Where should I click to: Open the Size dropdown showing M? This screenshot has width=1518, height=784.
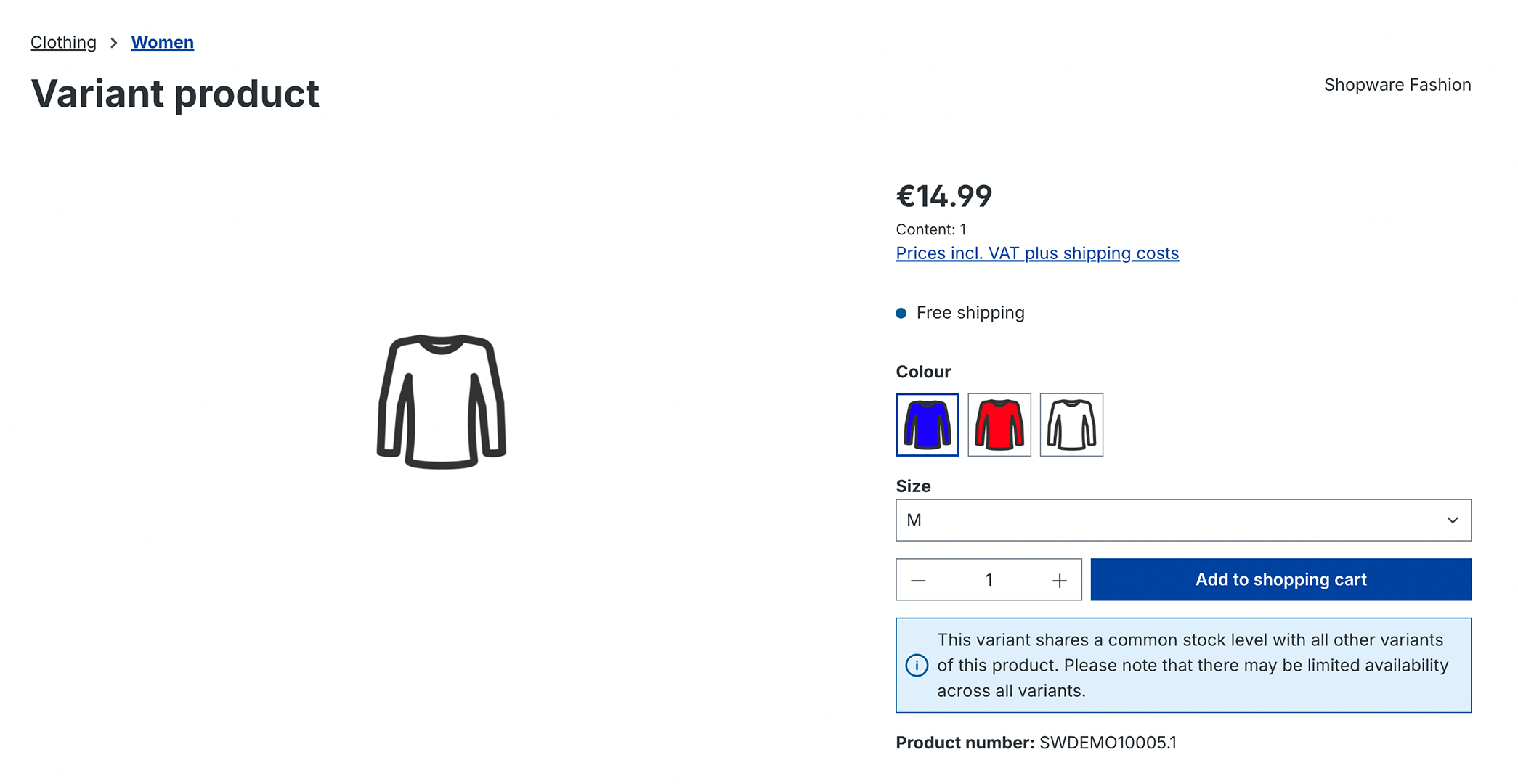point(1183,520)
